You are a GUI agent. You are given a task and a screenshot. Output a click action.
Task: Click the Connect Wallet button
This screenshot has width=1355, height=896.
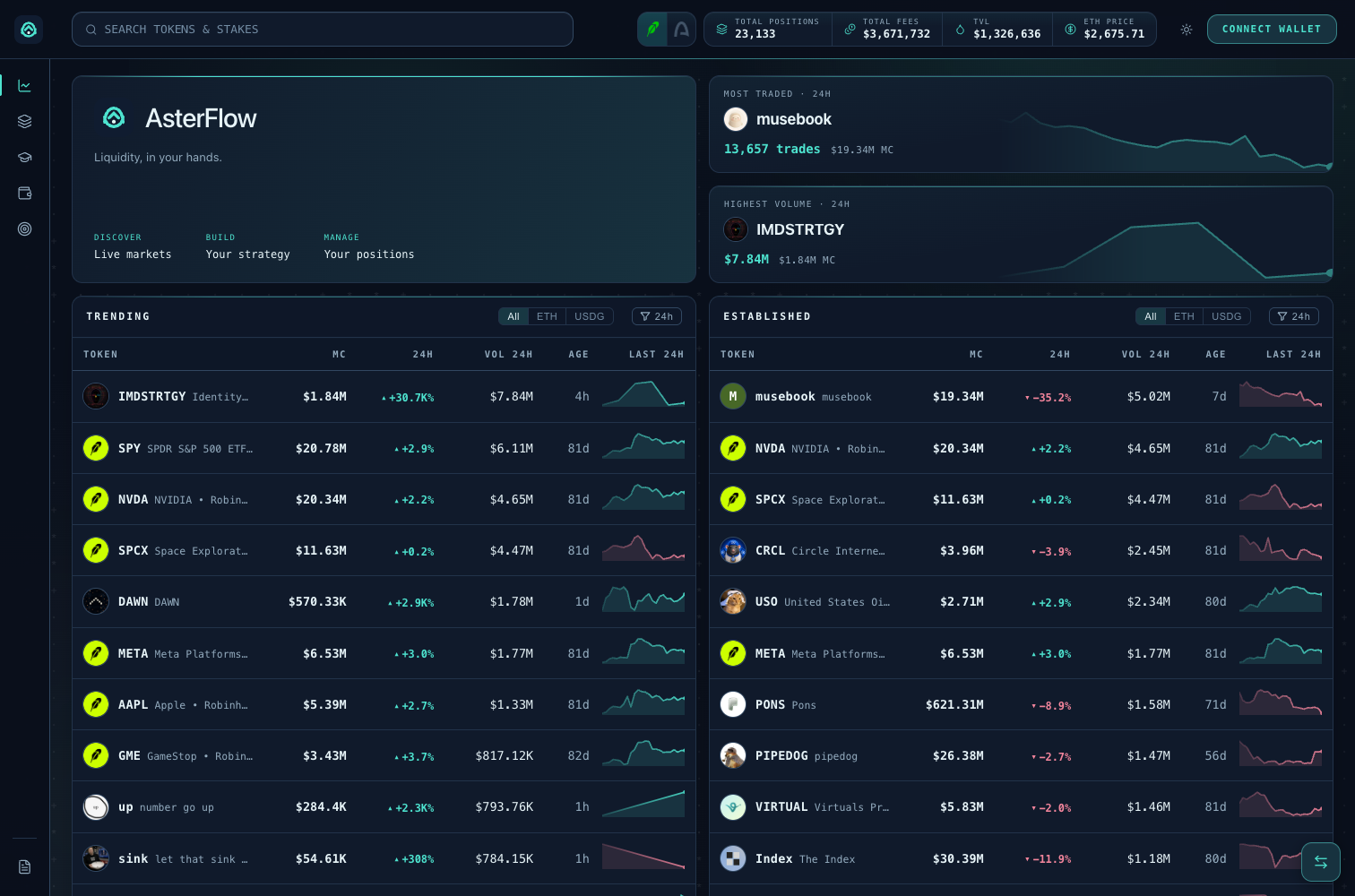(1272, 30)
